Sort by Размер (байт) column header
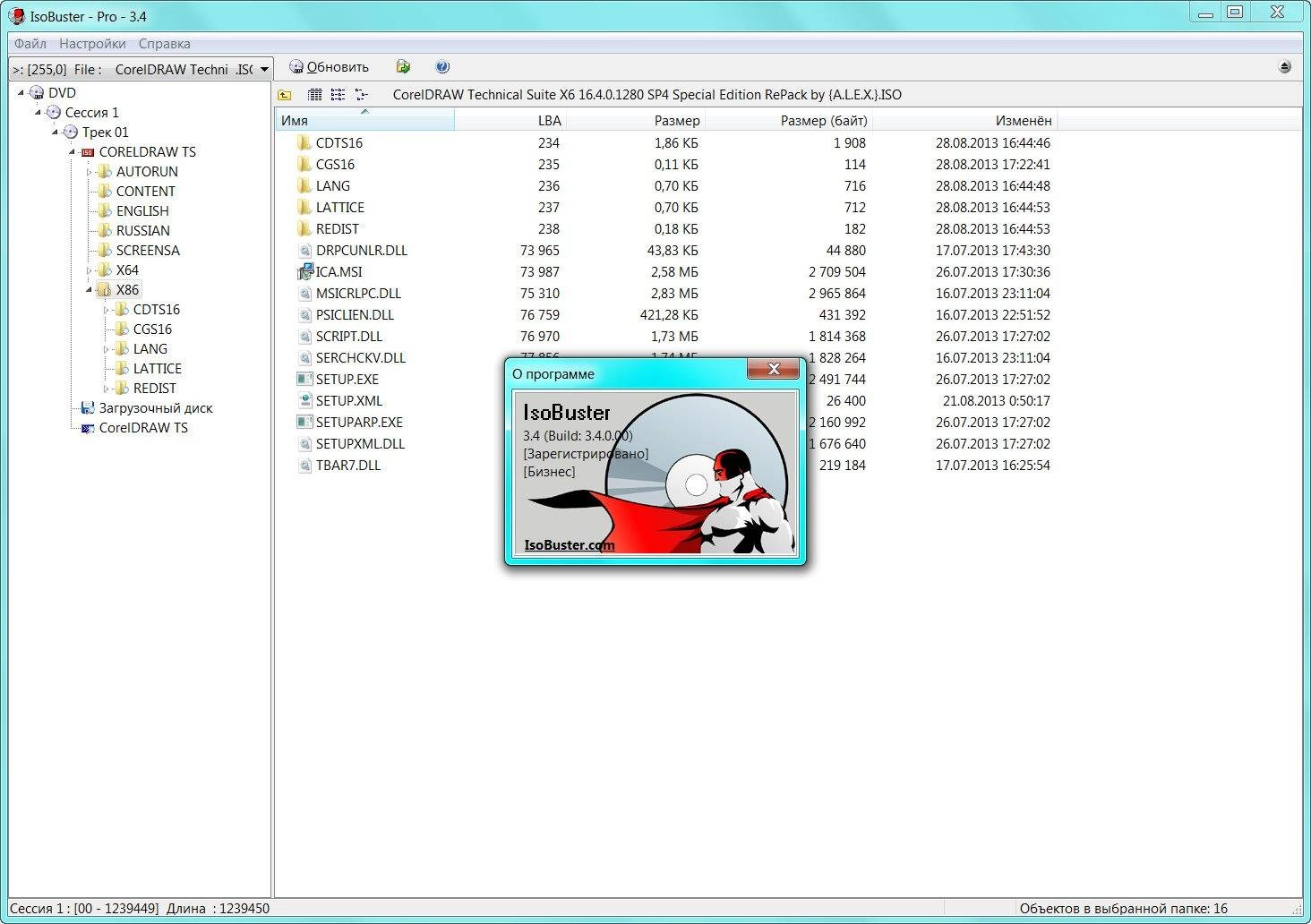The image size is (1311, 924). 787,120
